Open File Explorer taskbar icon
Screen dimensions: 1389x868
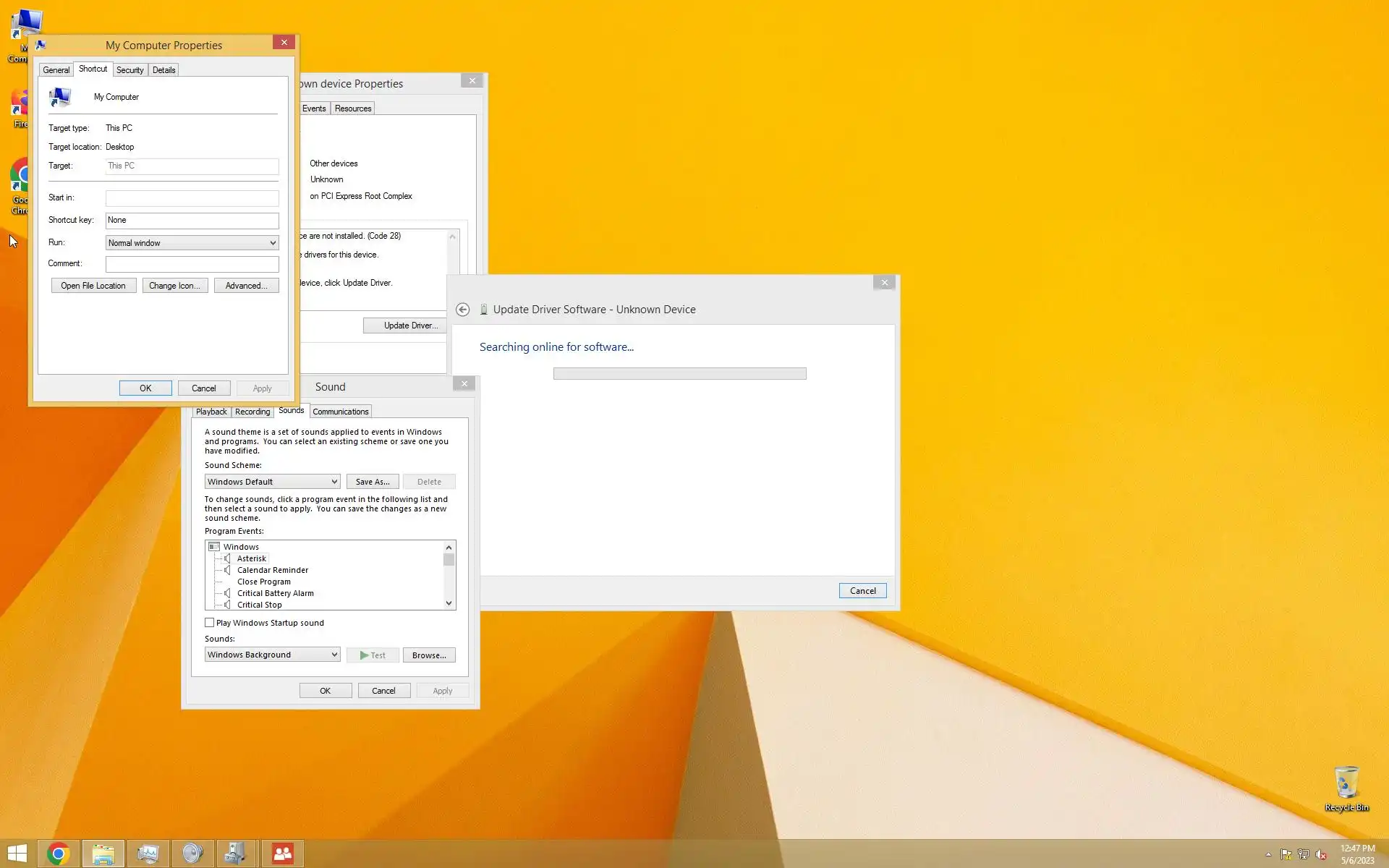pos(103,854)
